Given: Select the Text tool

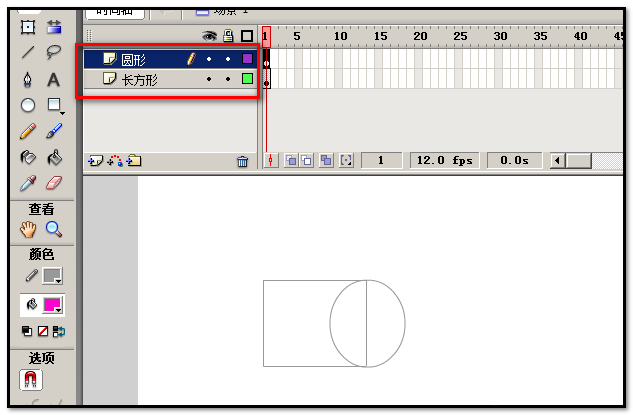Looking at the screenshot, I should tap(54, 80).
